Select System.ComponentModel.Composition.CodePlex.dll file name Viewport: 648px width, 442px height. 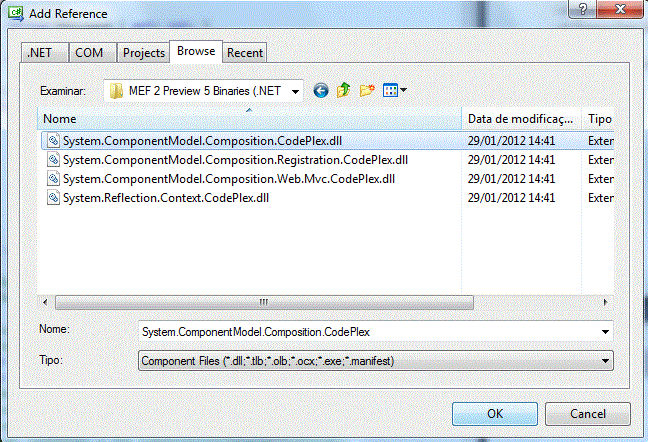[202, 141]
